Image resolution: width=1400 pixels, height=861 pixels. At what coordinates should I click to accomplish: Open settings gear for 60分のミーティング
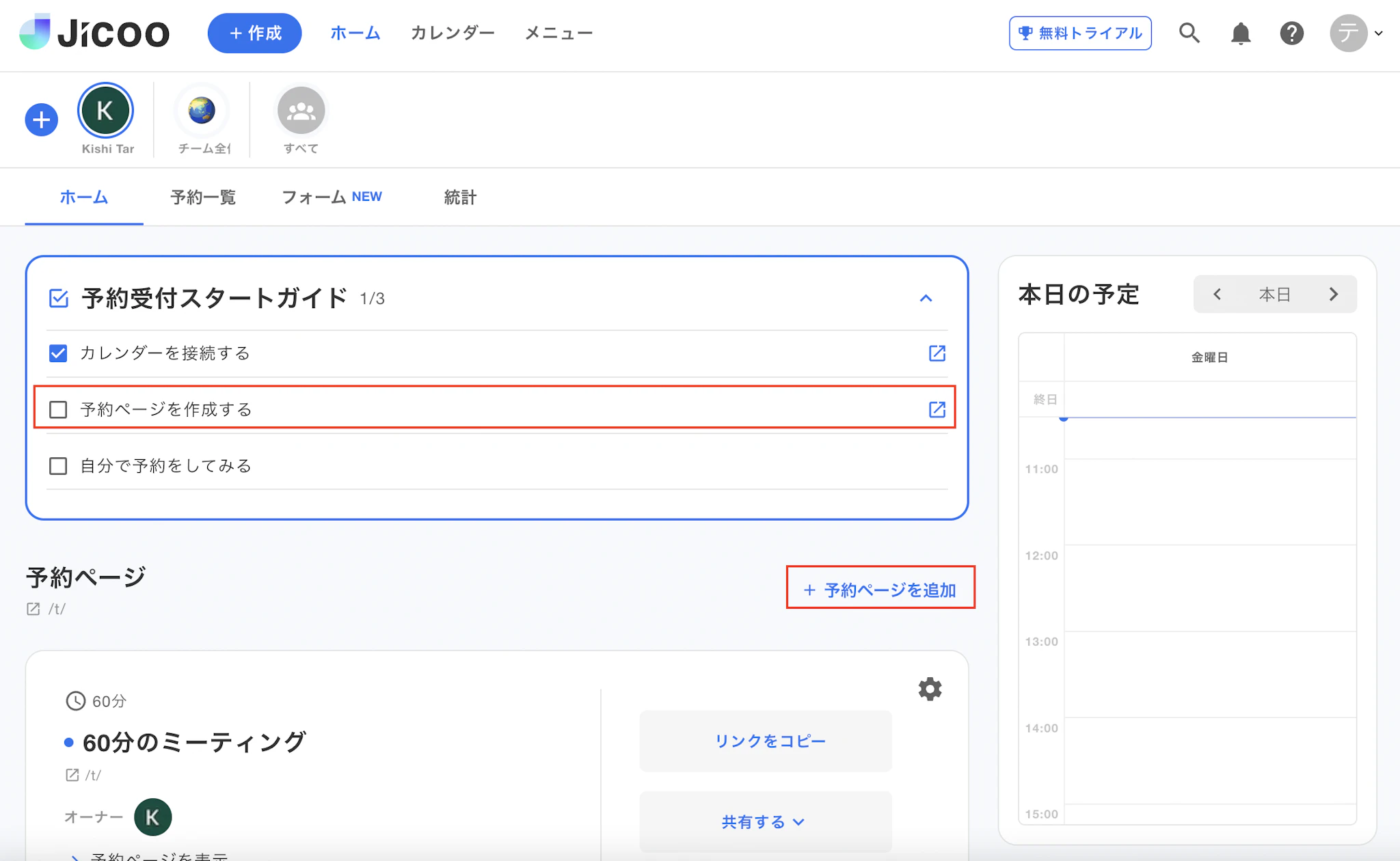tap(930, 689)
